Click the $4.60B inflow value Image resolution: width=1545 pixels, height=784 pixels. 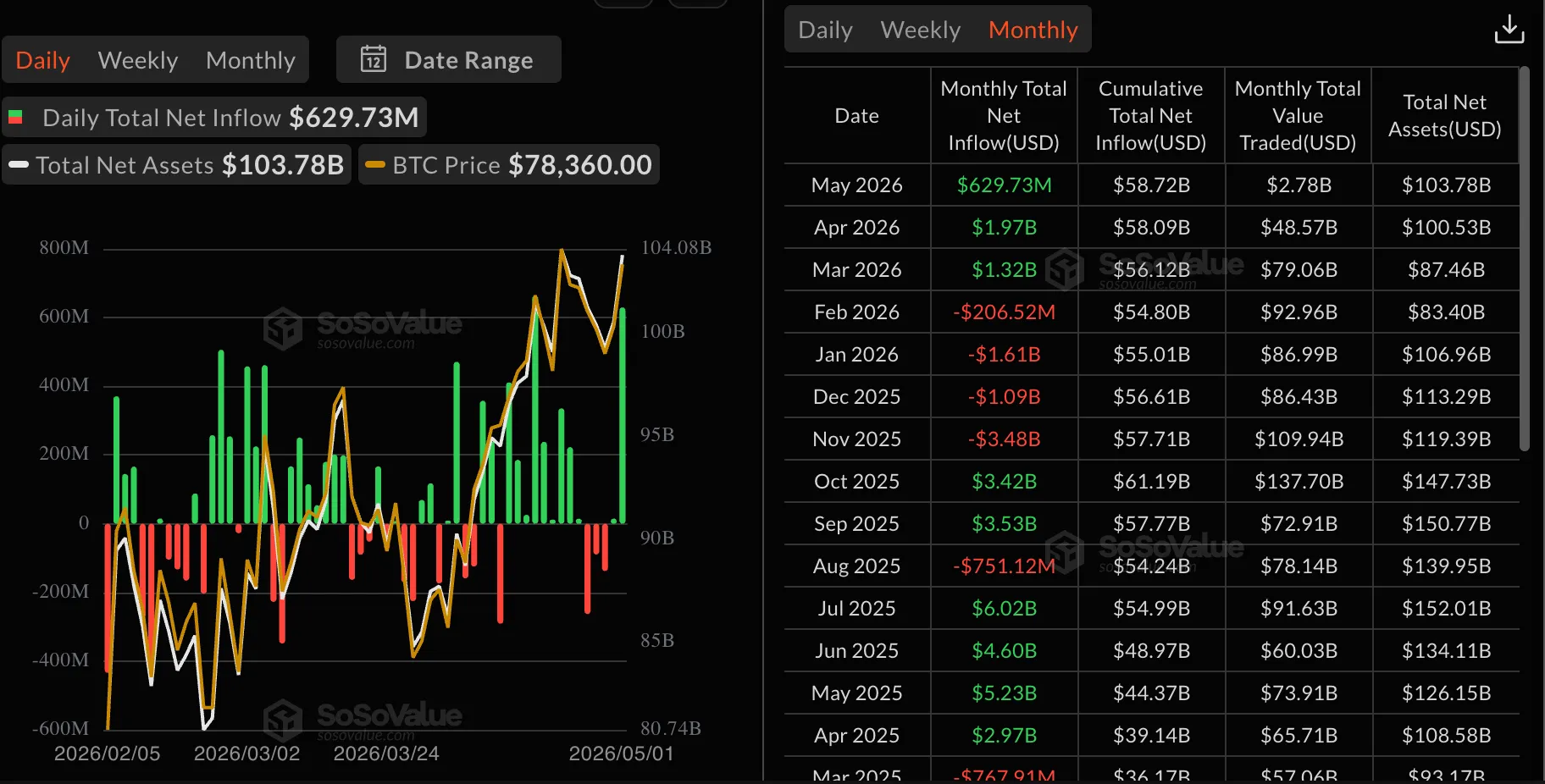coord(1004,650)
